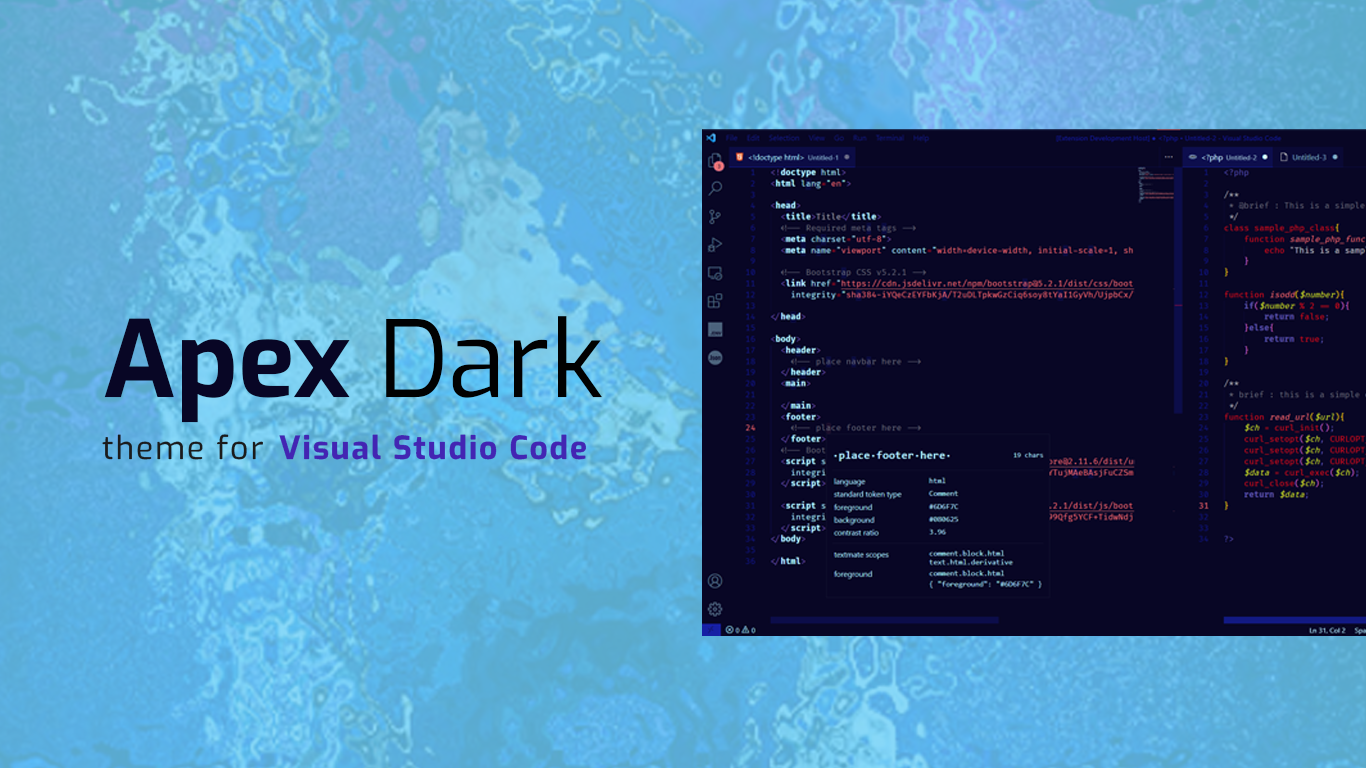Click the activity bar icon above Json
The width and height of the screenshot is (1366, 768).
pos(715,329)
